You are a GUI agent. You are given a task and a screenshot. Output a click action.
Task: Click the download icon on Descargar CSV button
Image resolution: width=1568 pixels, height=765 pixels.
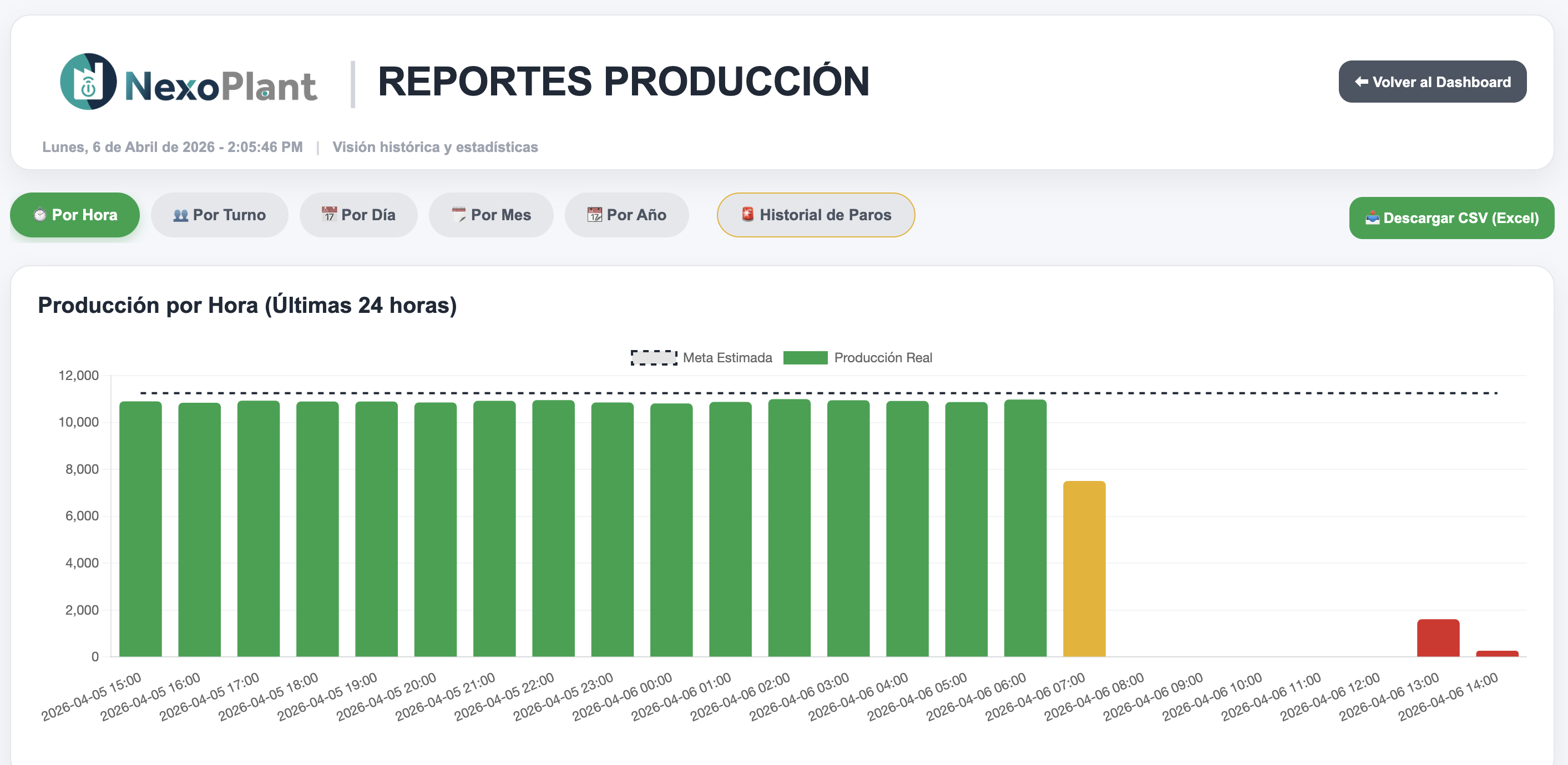click(1373, 217)
